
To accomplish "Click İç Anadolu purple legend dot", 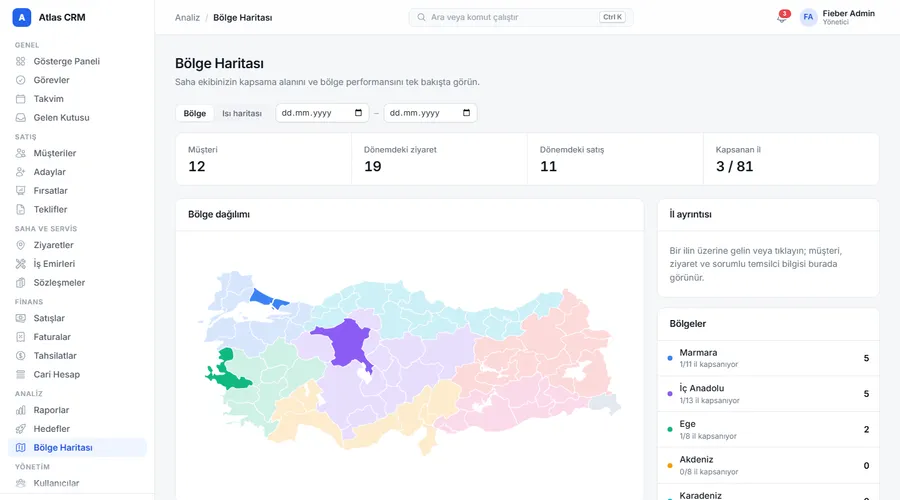I will (670, 394).
